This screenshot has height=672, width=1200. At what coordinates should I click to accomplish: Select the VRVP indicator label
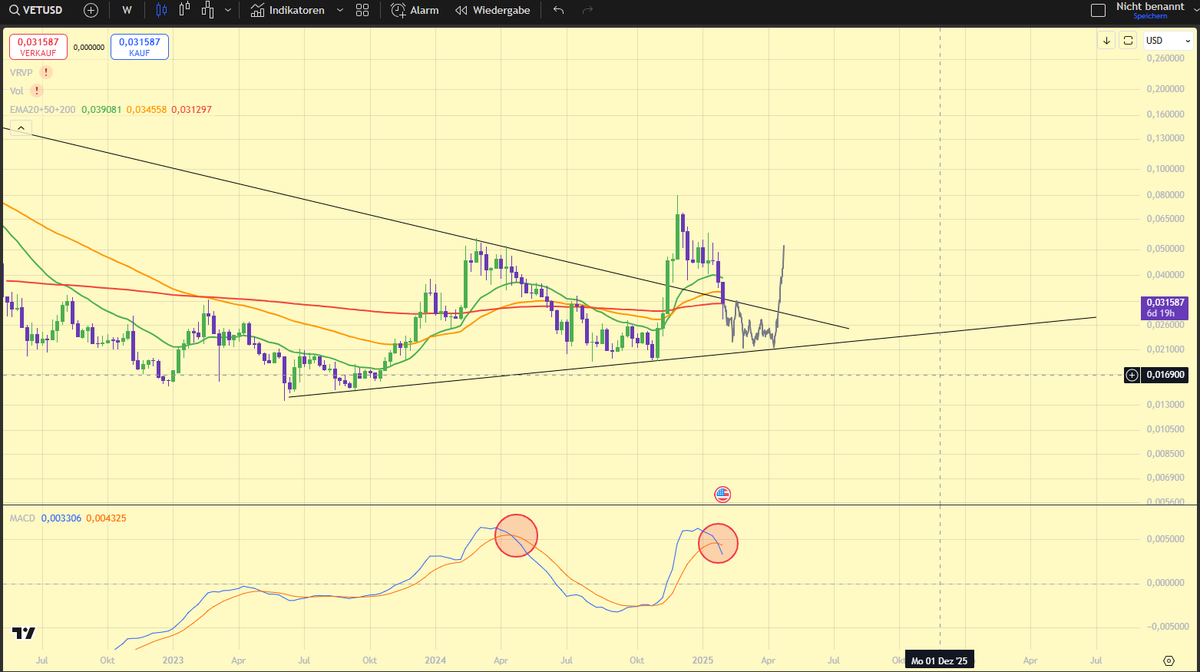click(22, 73)
